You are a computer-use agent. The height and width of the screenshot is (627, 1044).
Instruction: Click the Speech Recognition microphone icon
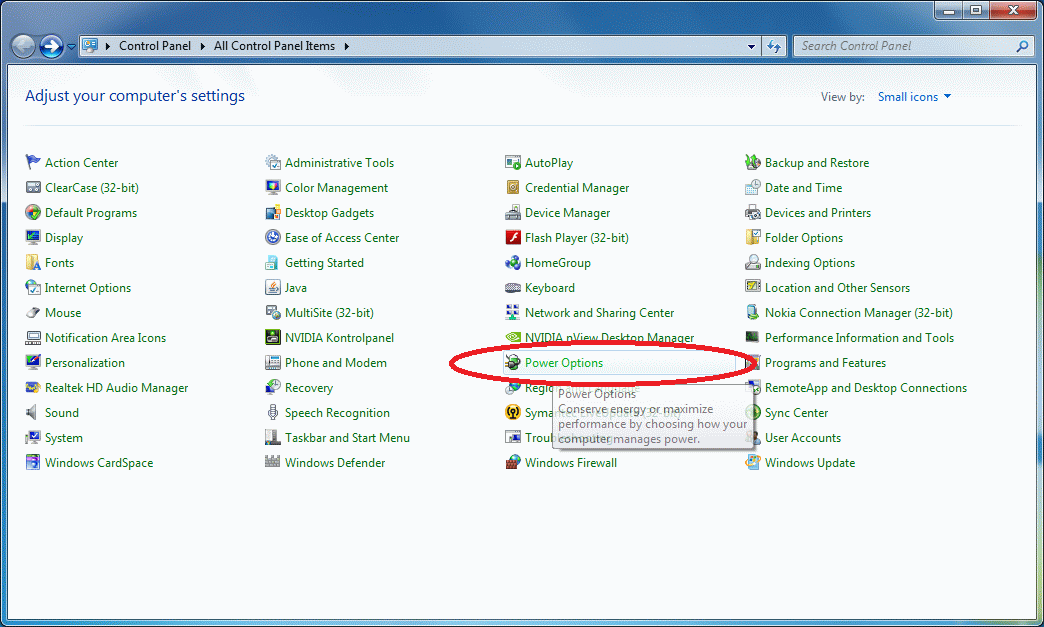(273, 412)
